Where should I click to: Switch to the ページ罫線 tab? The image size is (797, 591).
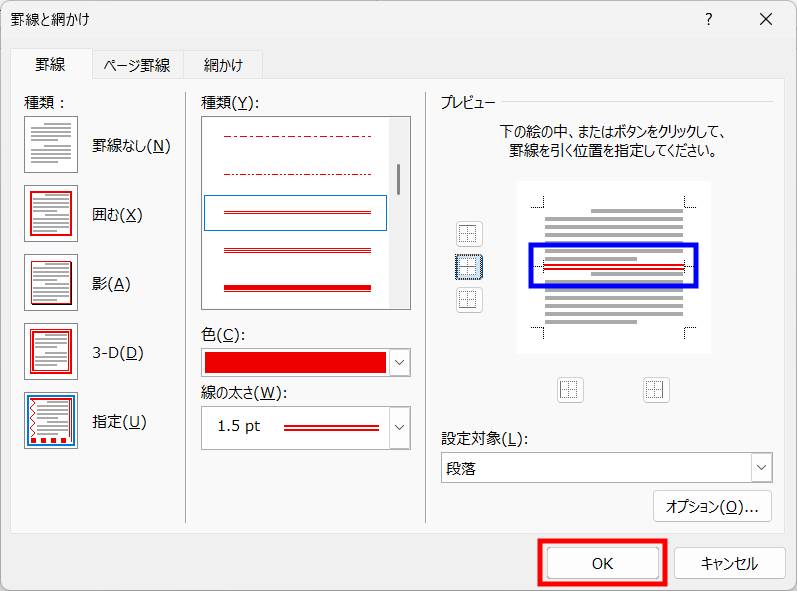tap(137, 65)
